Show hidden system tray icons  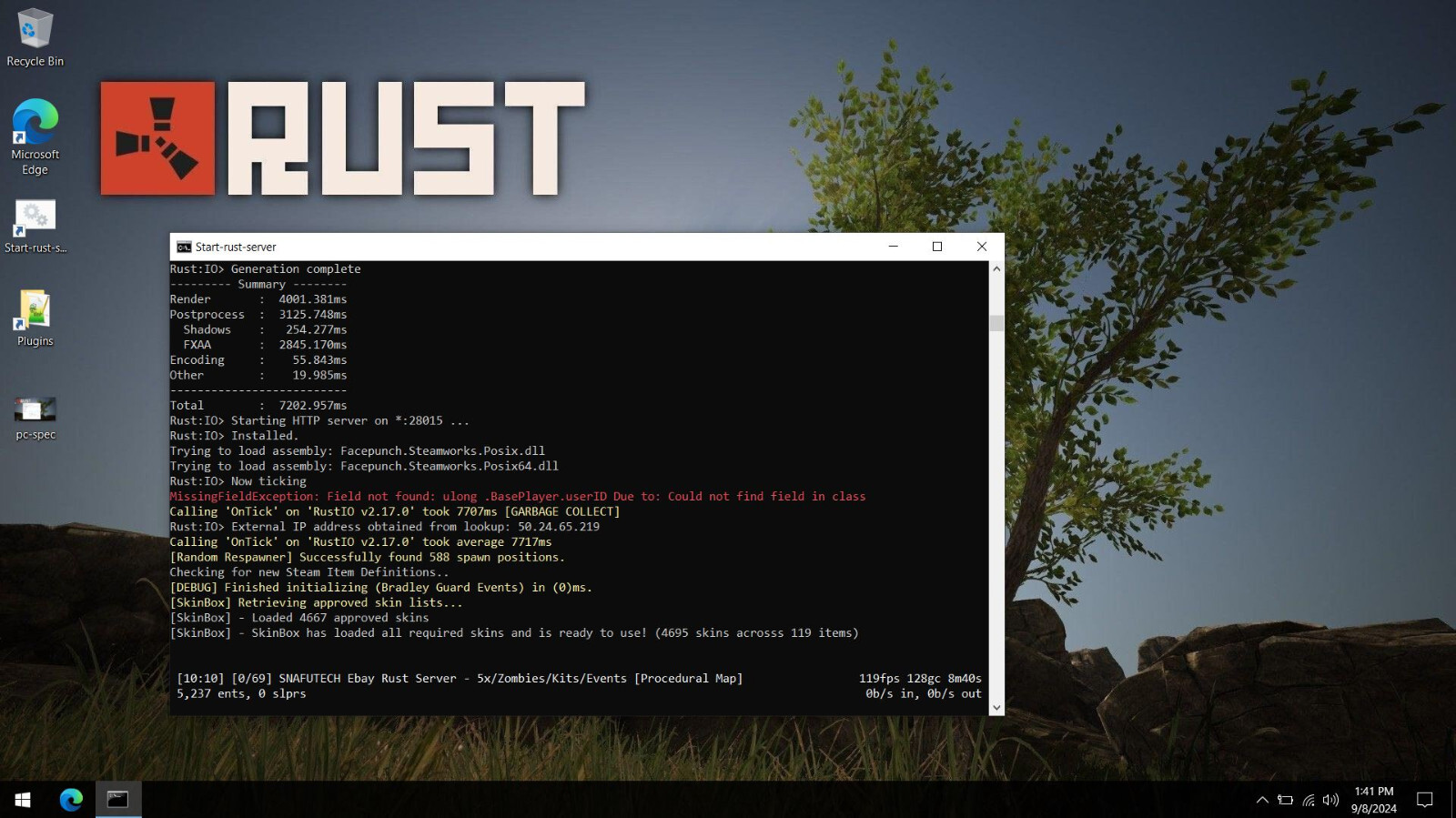pos(1262,800)
